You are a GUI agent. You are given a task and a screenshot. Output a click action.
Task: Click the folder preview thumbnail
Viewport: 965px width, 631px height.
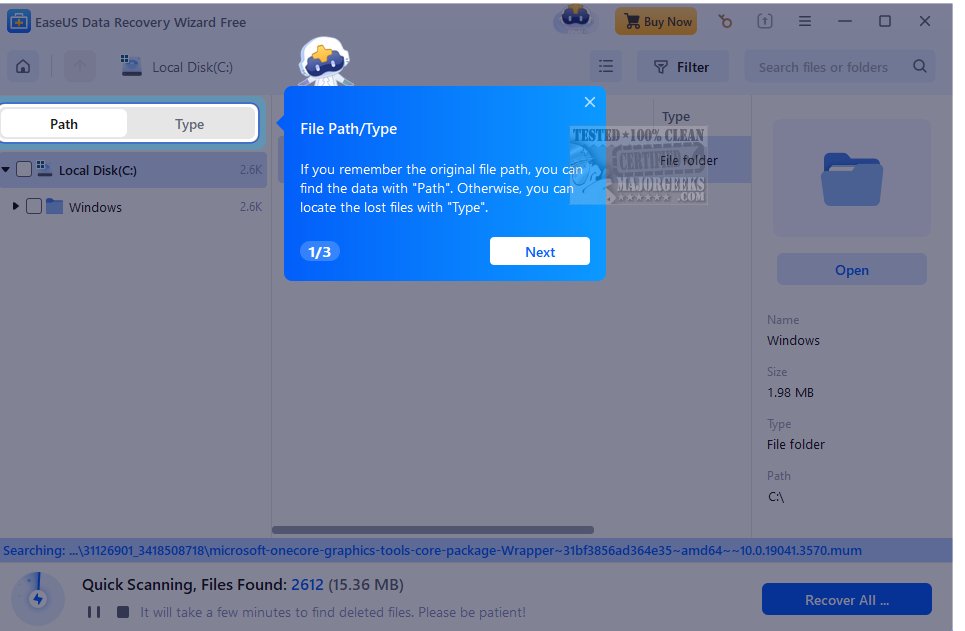coord(852,179)
